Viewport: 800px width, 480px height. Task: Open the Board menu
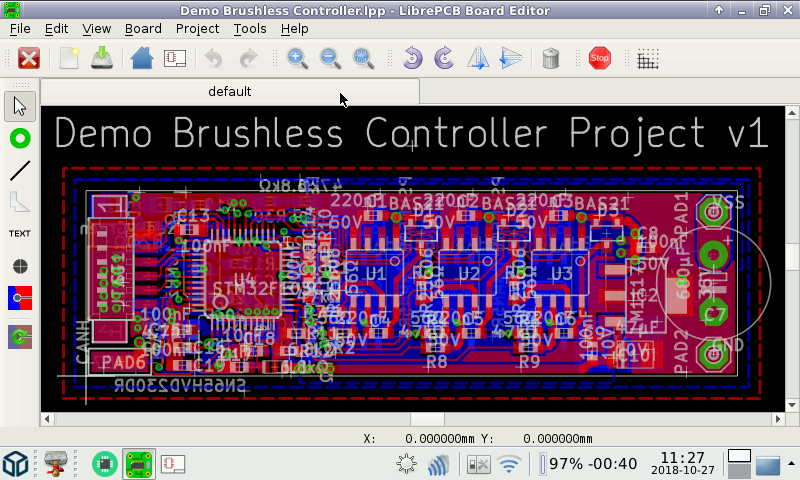tap(143, 29)
